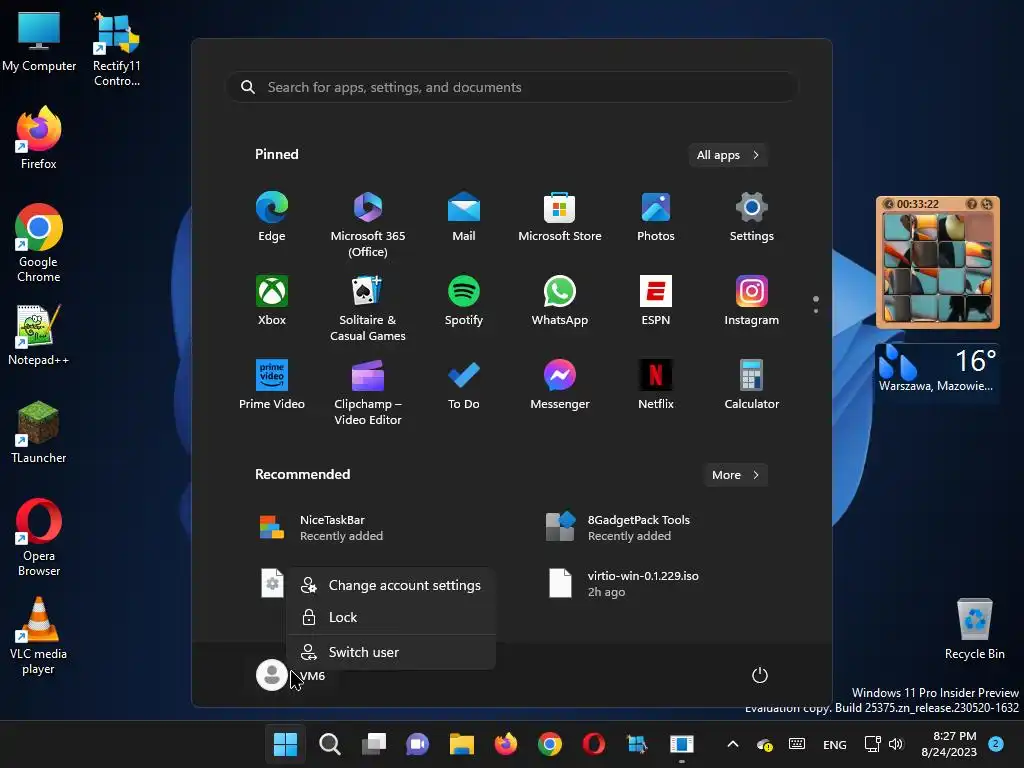Select the Firefox desktop shortcut
Viewport: 1024px width, 768px height.
pos(39,138)
